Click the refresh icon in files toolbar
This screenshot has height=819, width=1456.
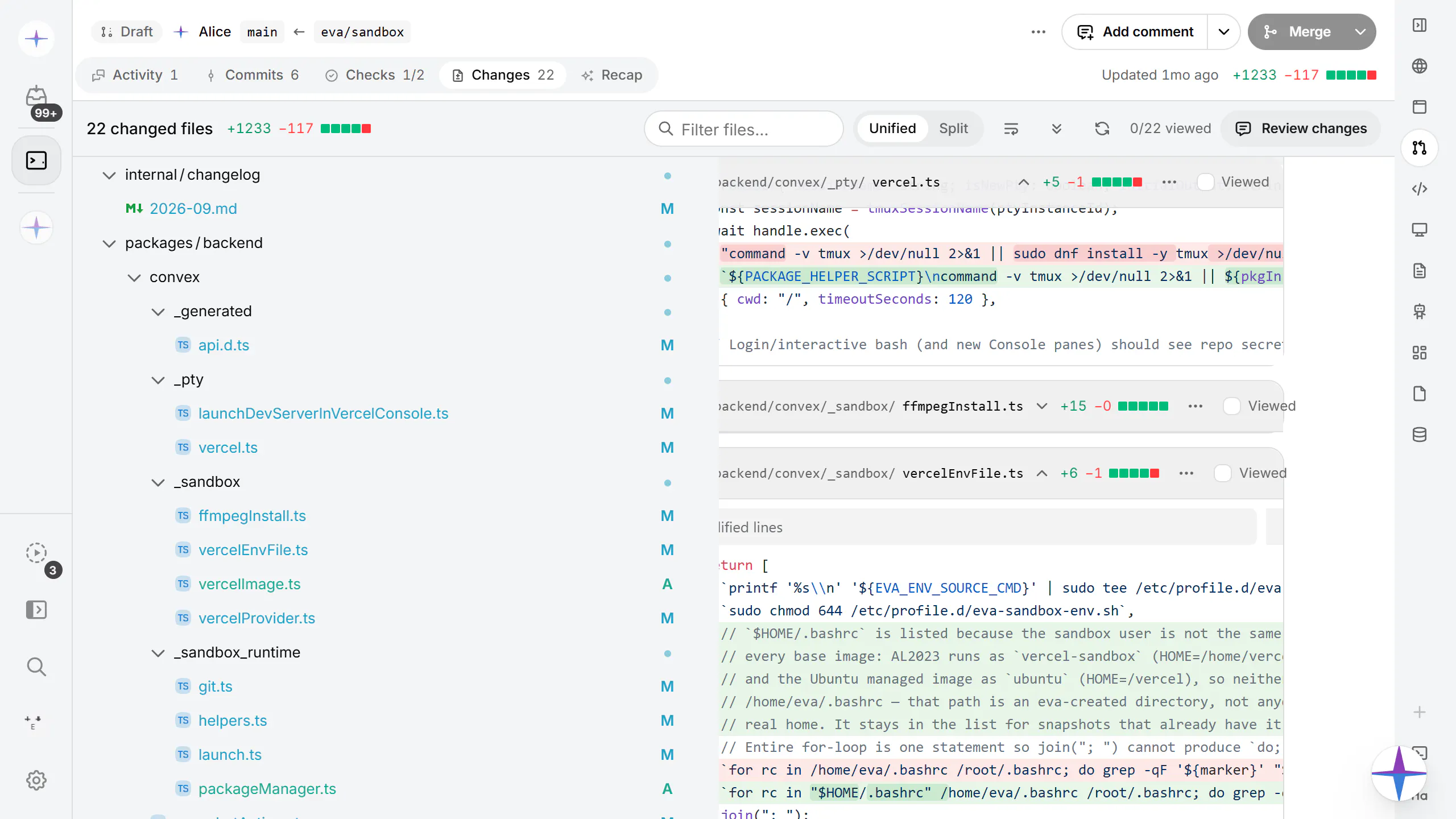click(x=1102, y=129)
